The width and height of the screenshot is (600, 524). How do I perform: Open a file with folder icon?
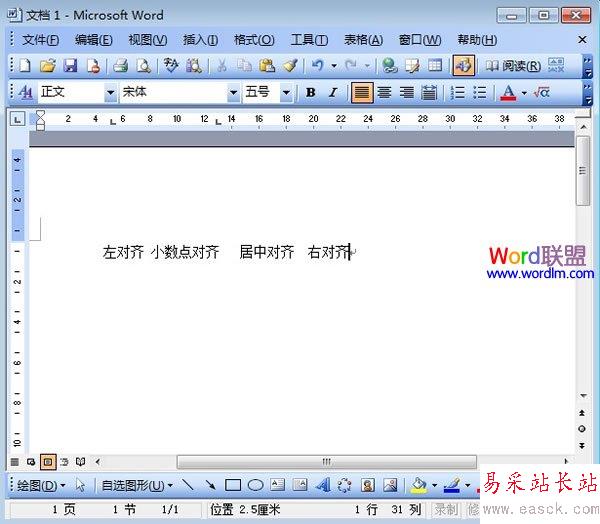click(48, 66)
